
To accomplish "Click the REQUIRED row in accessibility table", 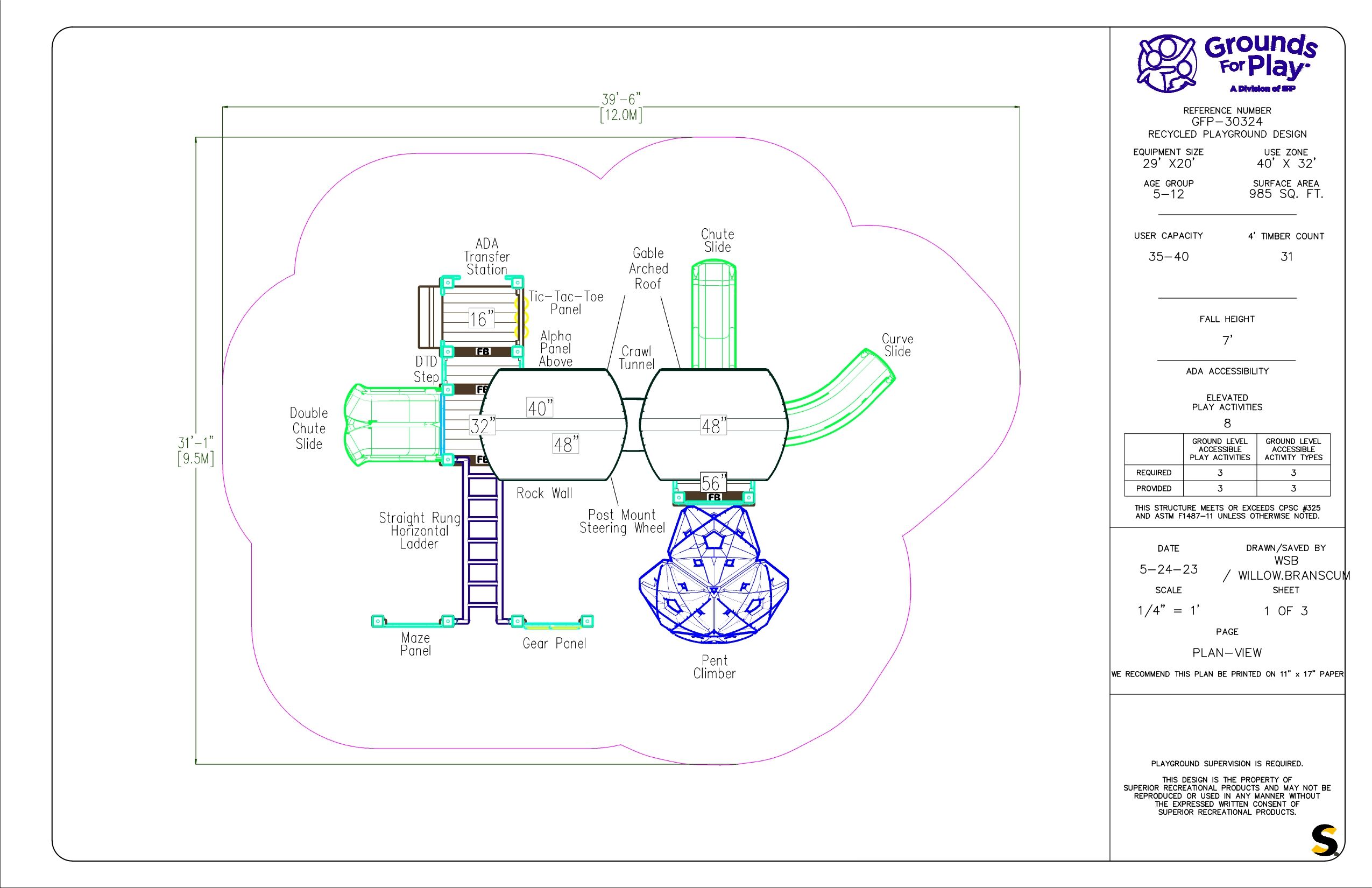I will pyautogui.click(x=1154, y=473).
